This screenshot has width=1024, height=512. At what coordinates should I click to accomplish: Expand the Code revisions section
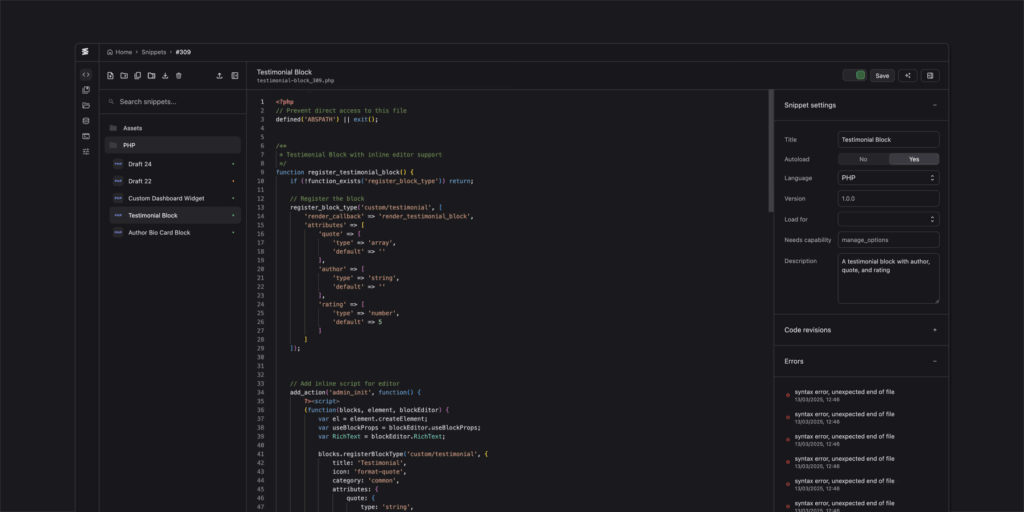[934, 329]
